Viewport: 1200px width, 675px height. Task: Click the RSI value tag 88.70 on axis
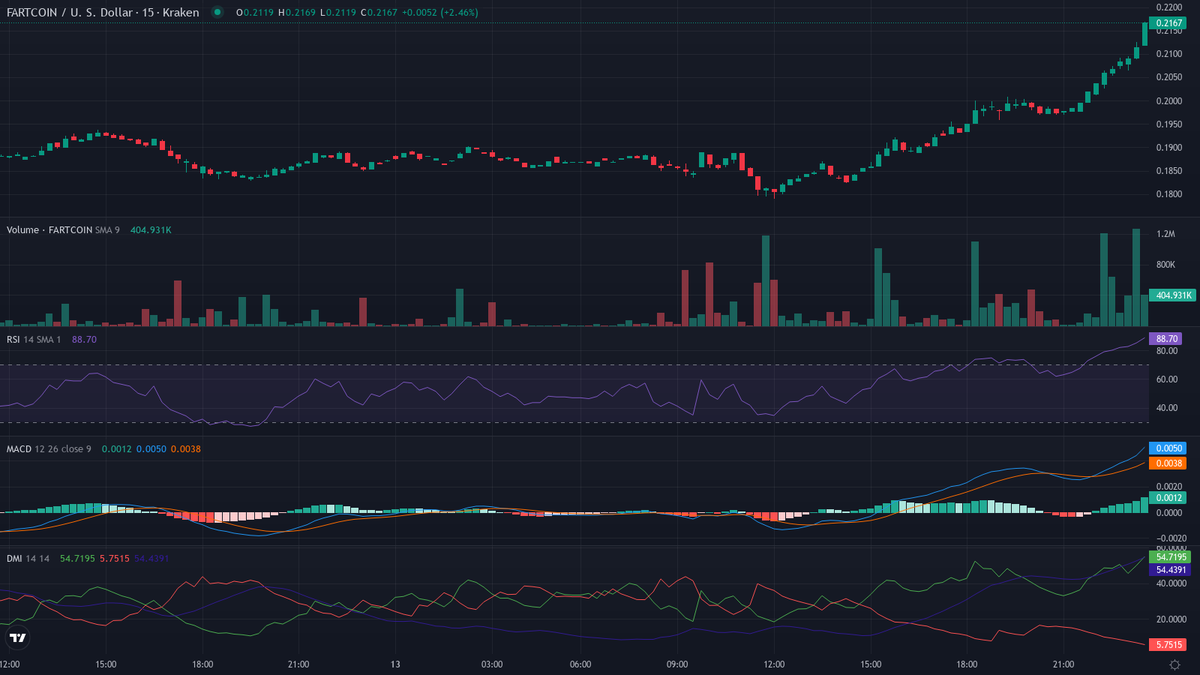(1166, 339)
